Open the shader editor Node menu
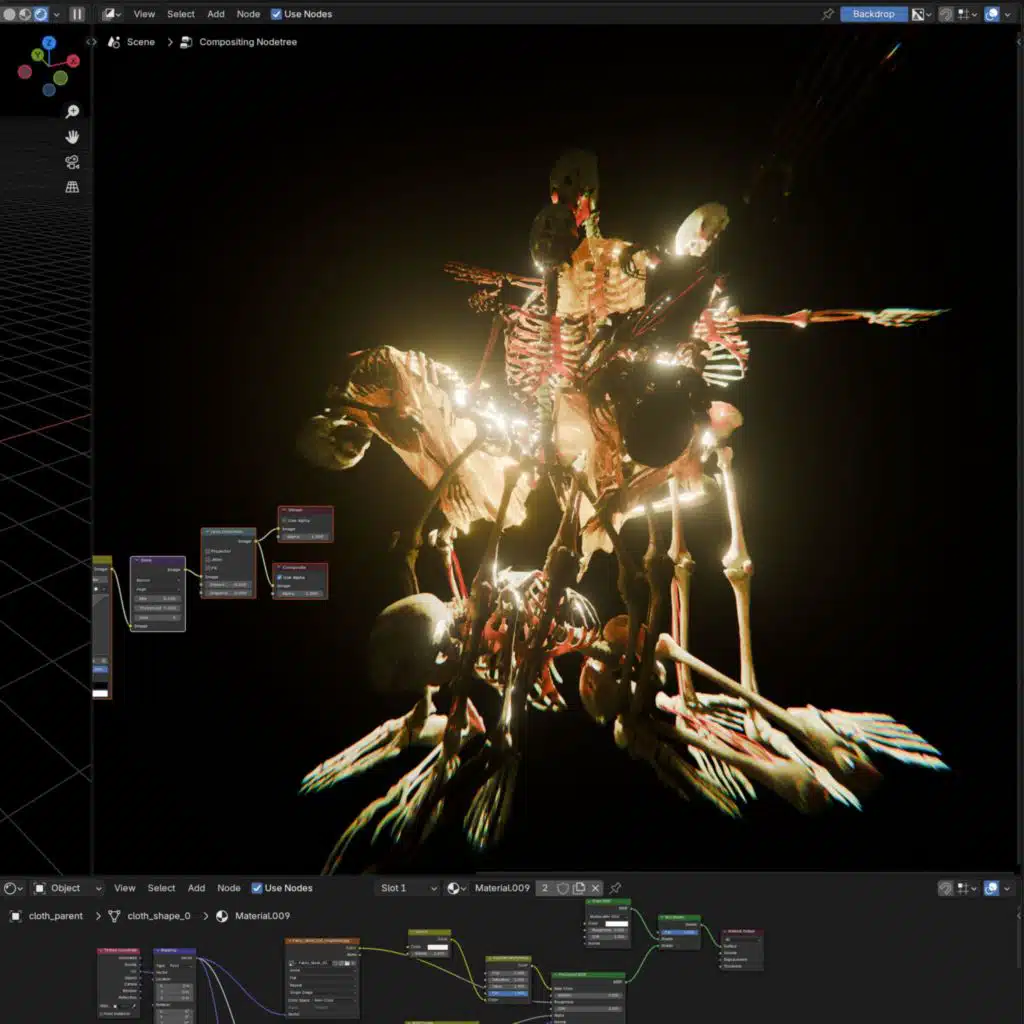1024x1024 pixels. coord(229,888)
